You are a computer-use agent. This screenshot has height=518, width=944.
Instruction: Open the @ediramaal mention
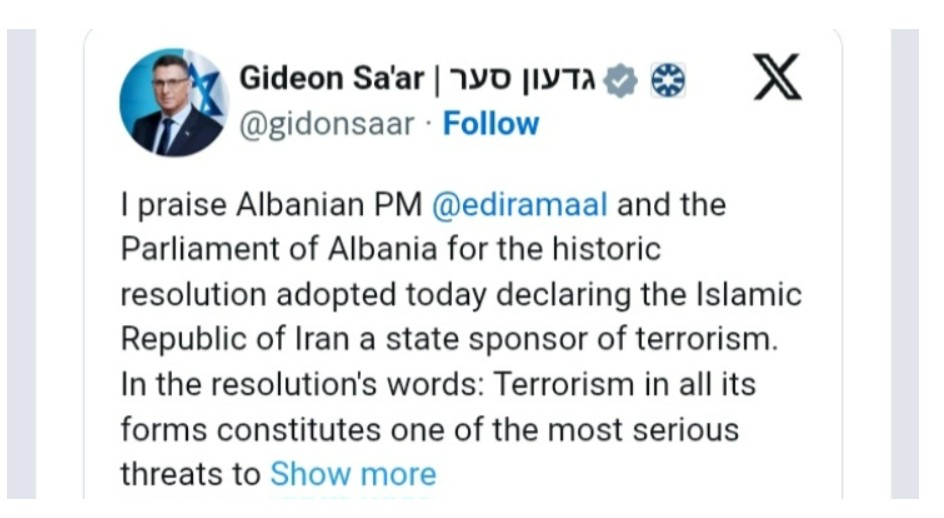tap(519, 205)
